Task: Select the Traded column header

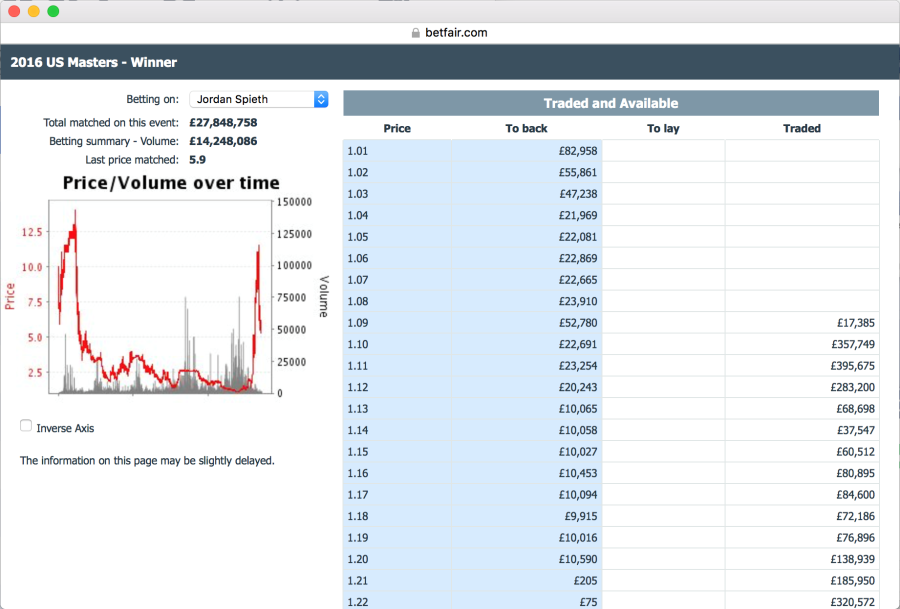Action: [802, 129]
